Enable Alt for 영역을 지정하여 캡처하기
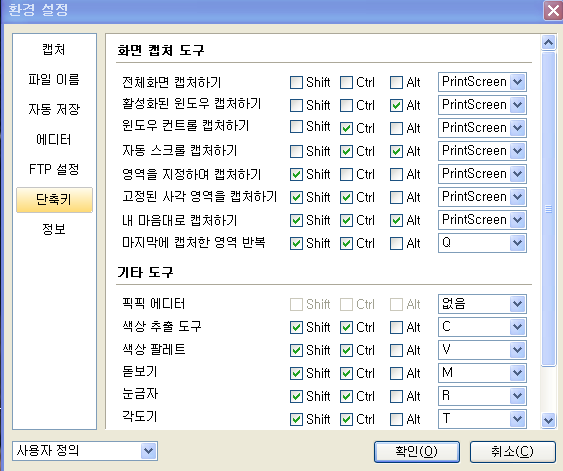Image resolution: width=563 pixels, height=471 pixels. click(396, 174)
